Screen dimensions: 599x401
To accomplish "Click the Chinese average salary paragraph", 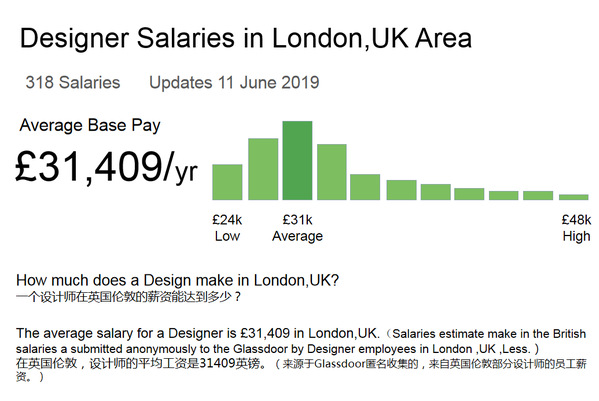I will point(301,370).
